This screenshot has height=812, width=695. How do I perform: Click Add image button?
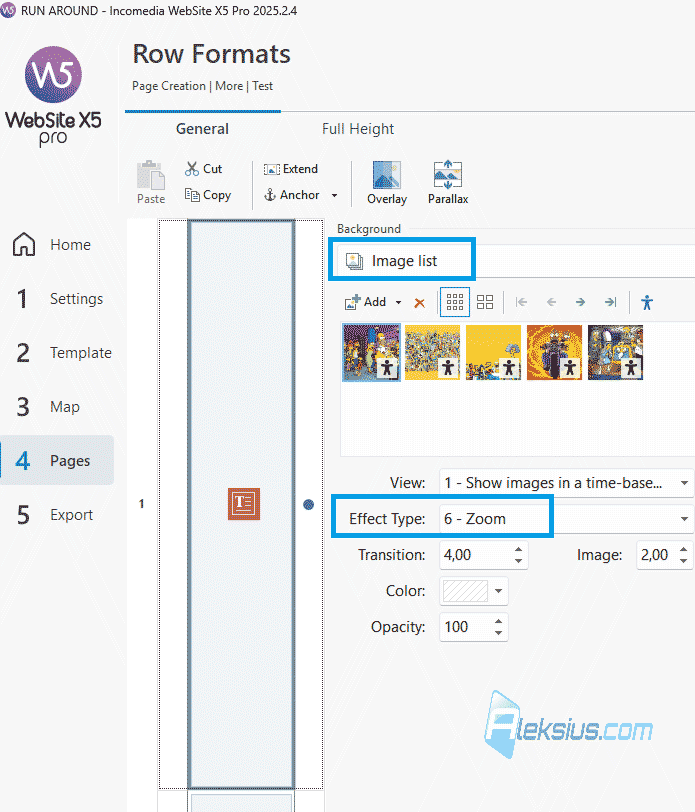click(366, 302)
